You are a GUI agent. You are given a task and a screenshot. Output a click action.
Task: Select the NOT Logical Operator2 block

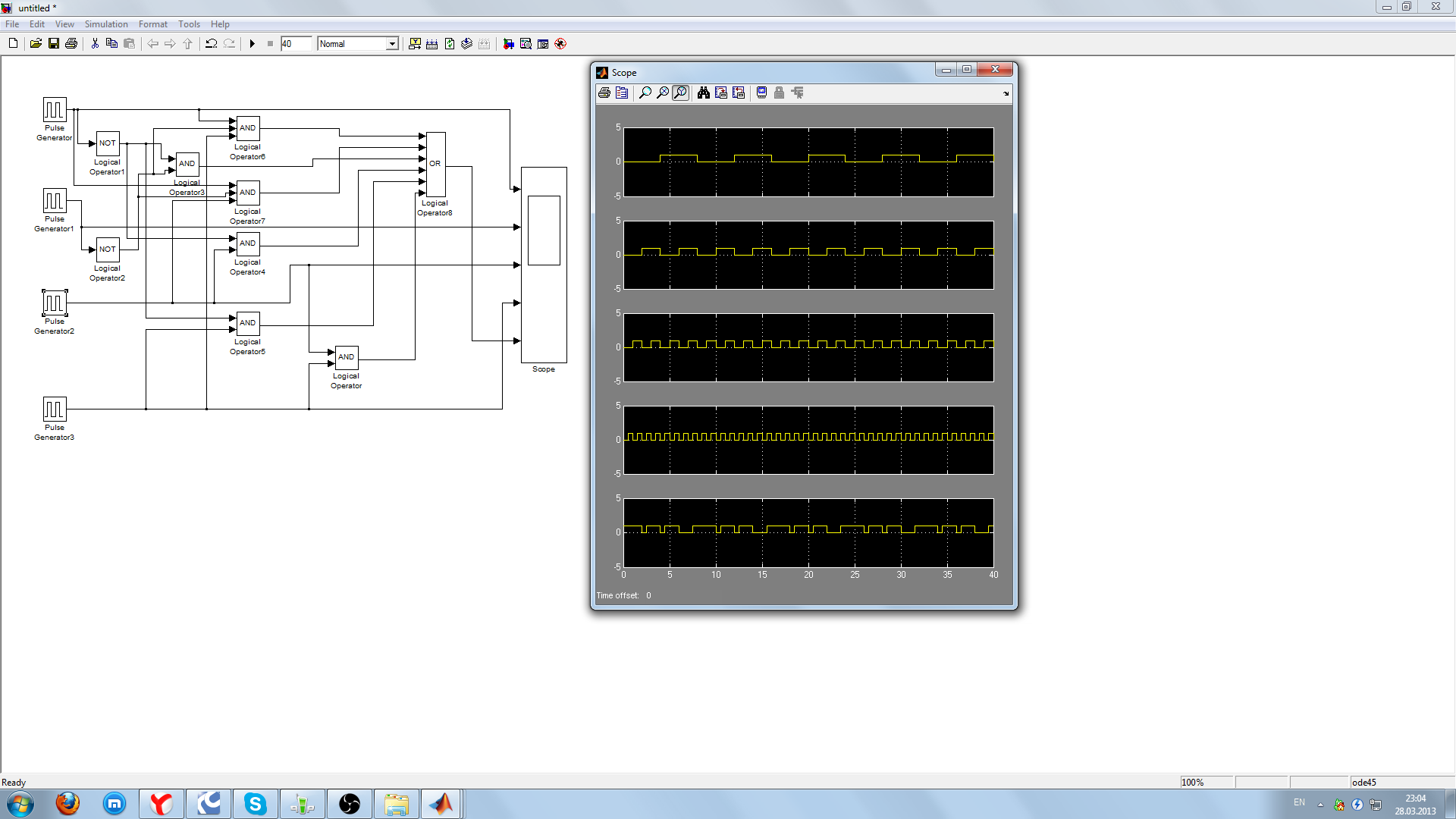(x=108, y=249)
